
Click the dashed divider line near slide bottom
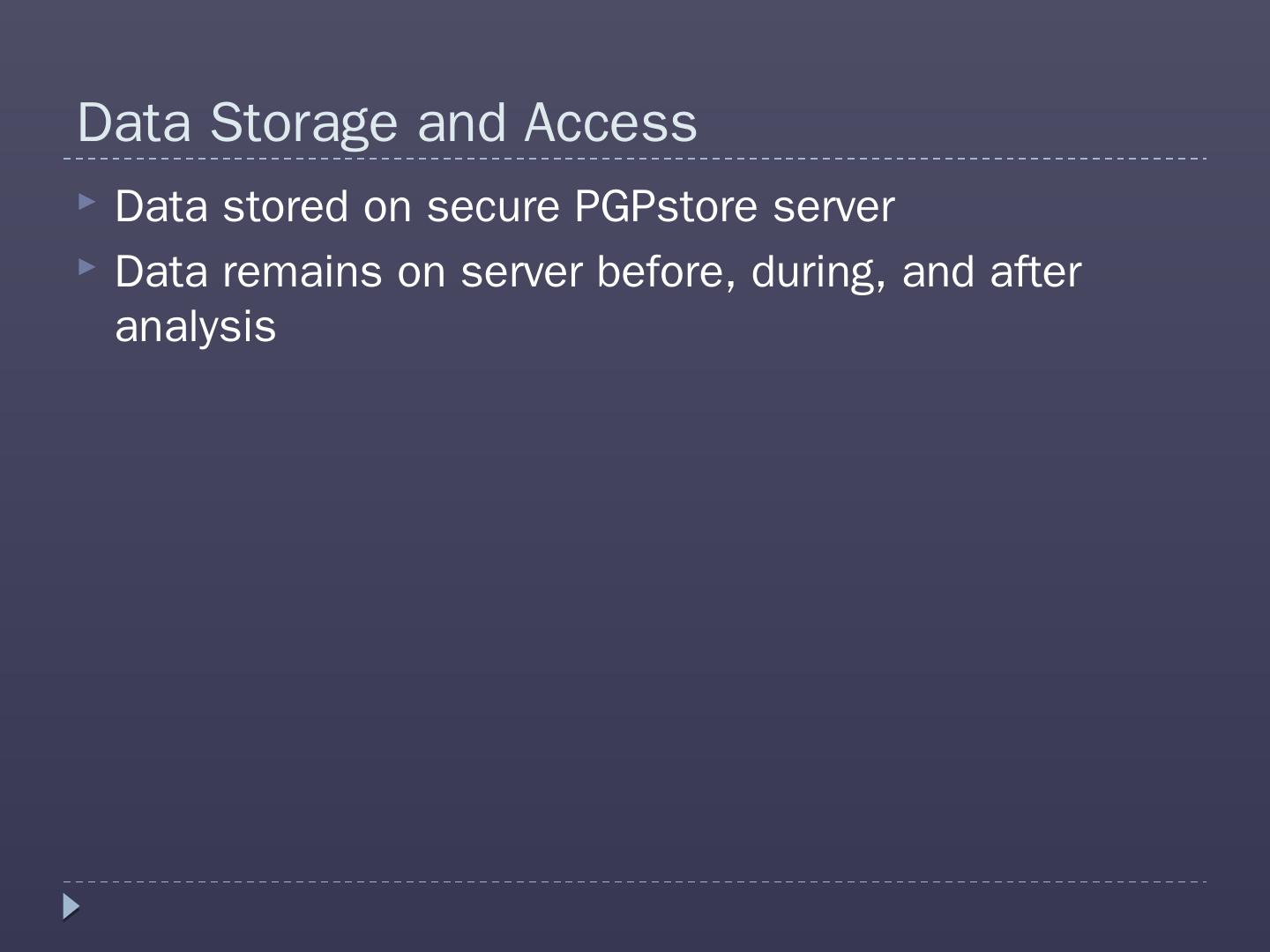click(635, 881)
